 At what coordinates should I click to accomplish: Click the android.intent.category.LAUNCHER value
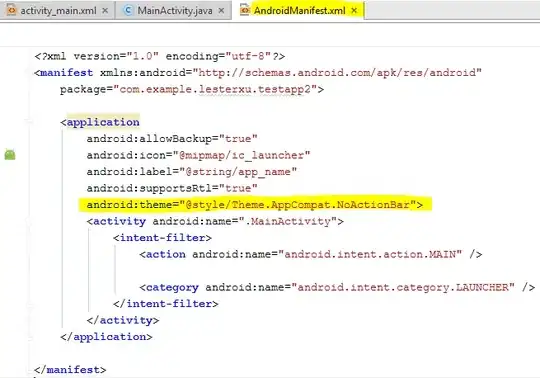pyautogui.click(x=403, y=287)
